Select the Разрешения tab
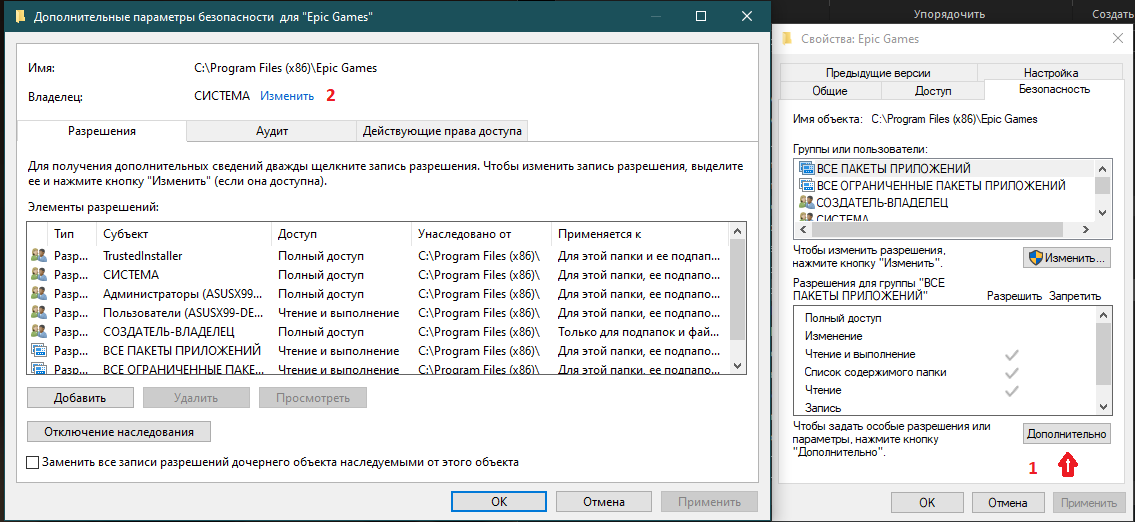This screenshot has width=1135, height=522. 101,130
